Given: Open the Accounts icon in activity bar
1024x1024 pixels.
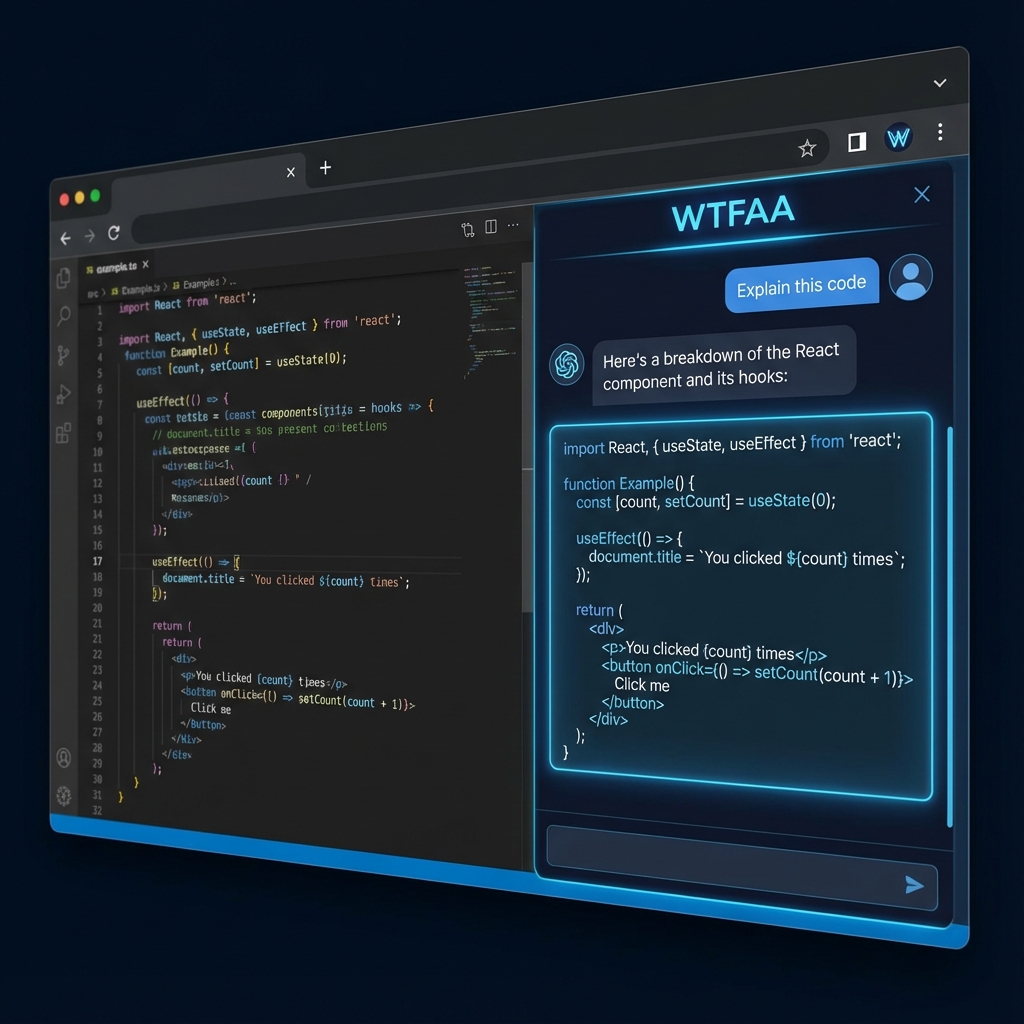Looking at the screenshot, I should tap(64, 758).
